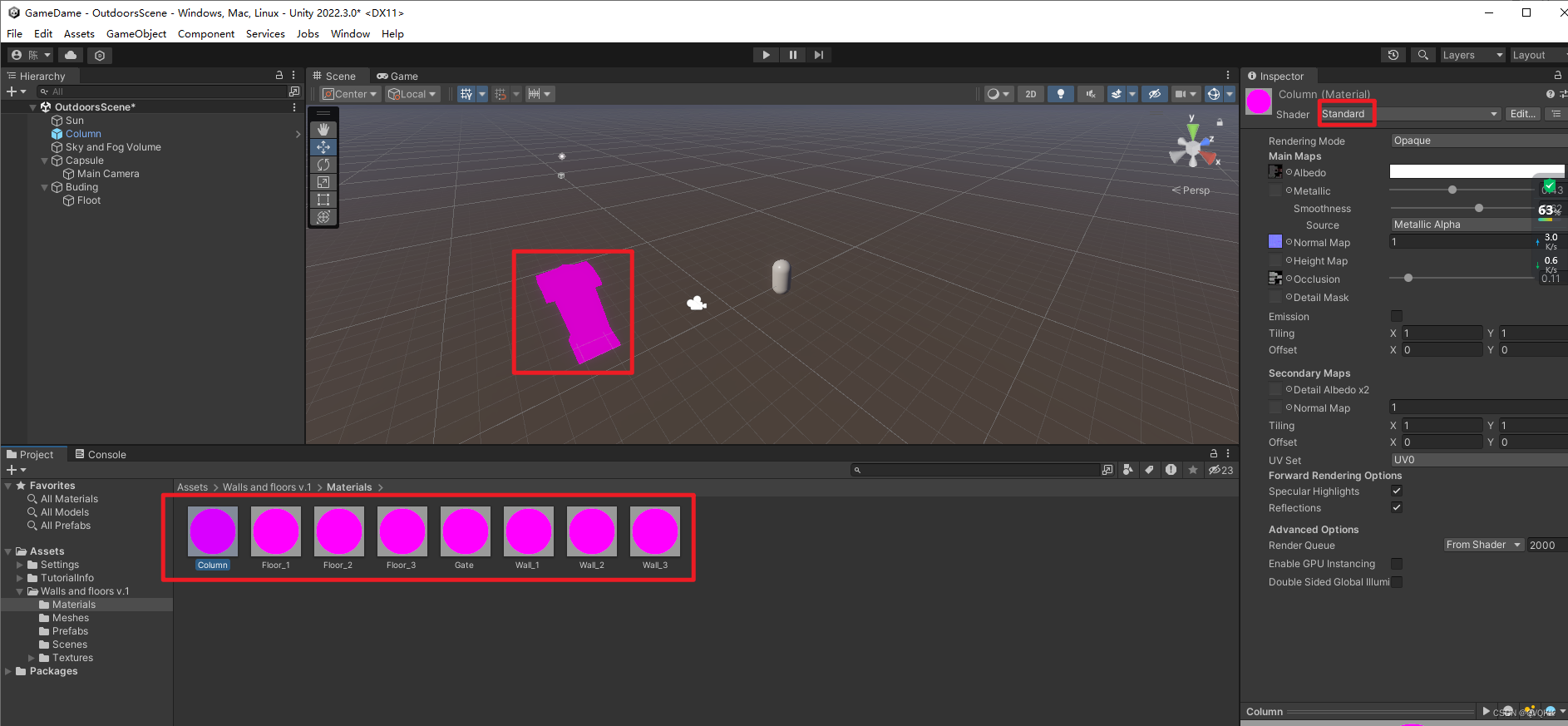Toggle 2D view mode
The height and width of the screenshot is (726, 1568).
click(x=1031, y=94)
